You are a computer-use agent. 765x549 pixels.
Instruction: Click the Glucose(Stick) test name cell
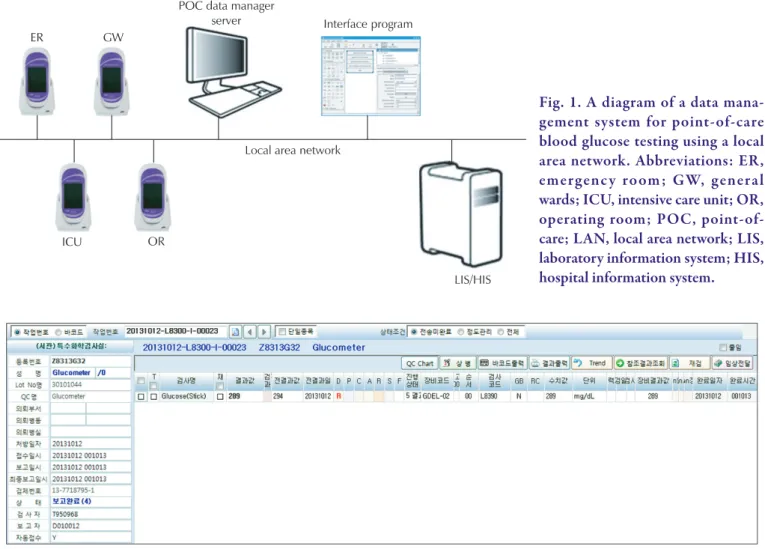184,396
